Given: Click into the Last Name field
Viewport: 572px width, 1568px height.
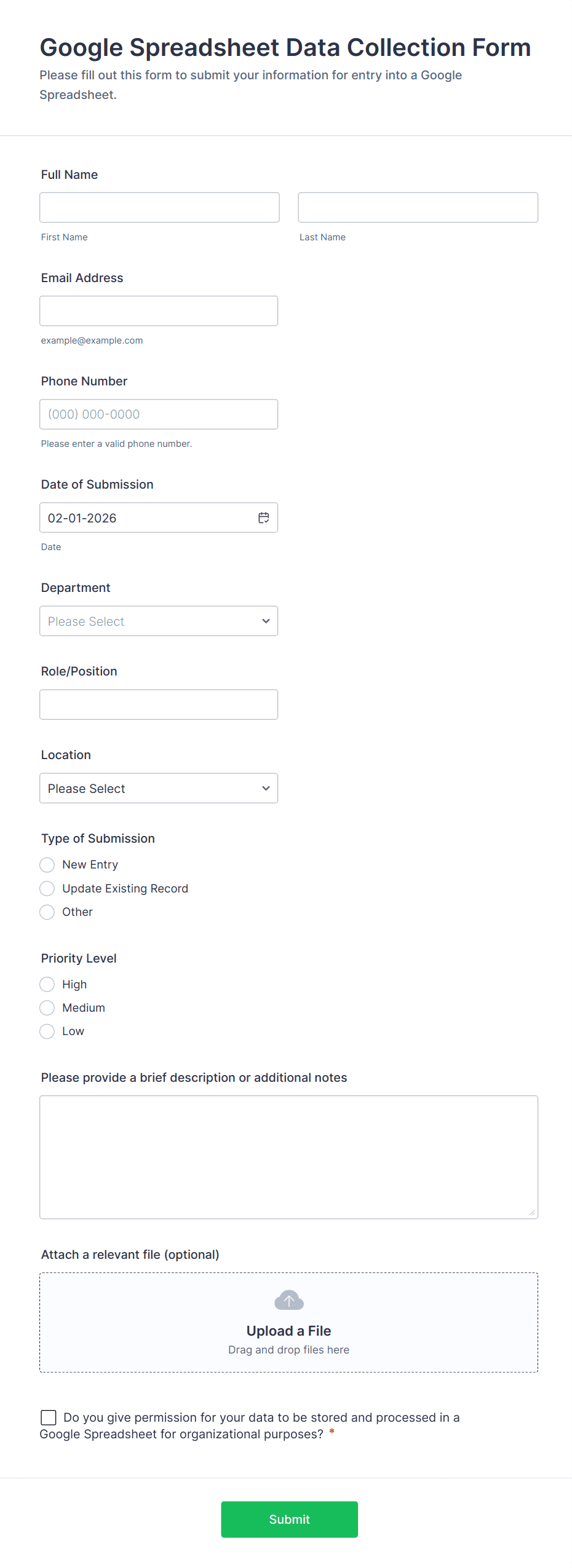Looking at the screenshot, I should click(418, 207).
